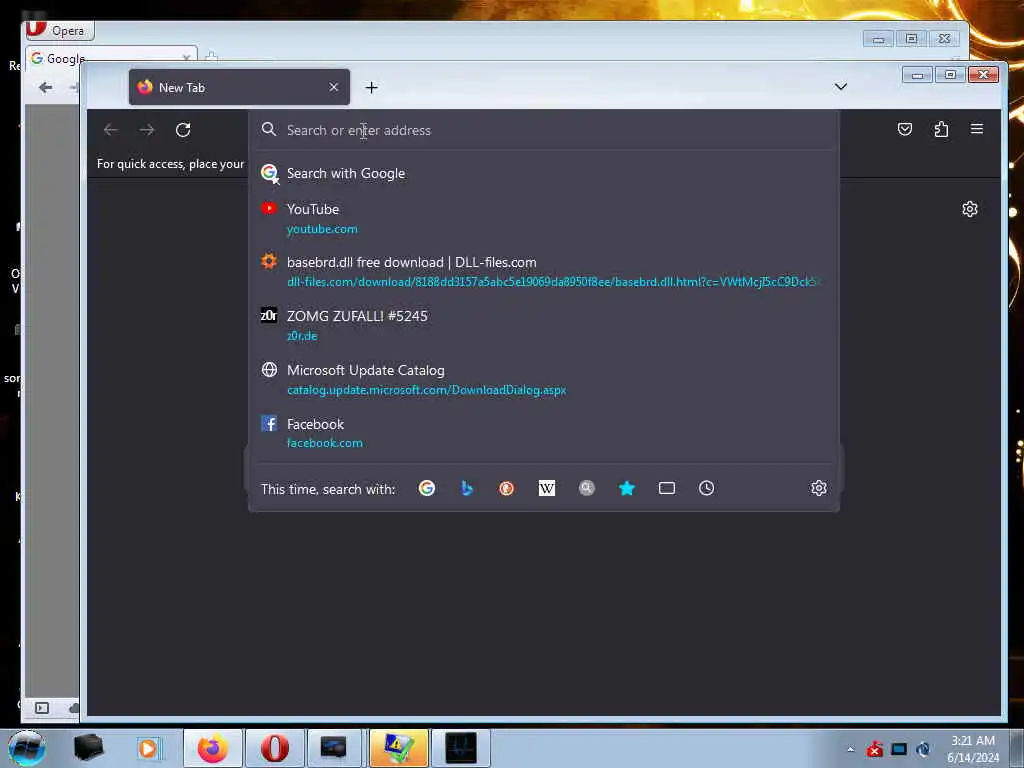Open a new tab with plus button
The height and width of the screenshot is (768, 1024).
(x=372, y=88)
